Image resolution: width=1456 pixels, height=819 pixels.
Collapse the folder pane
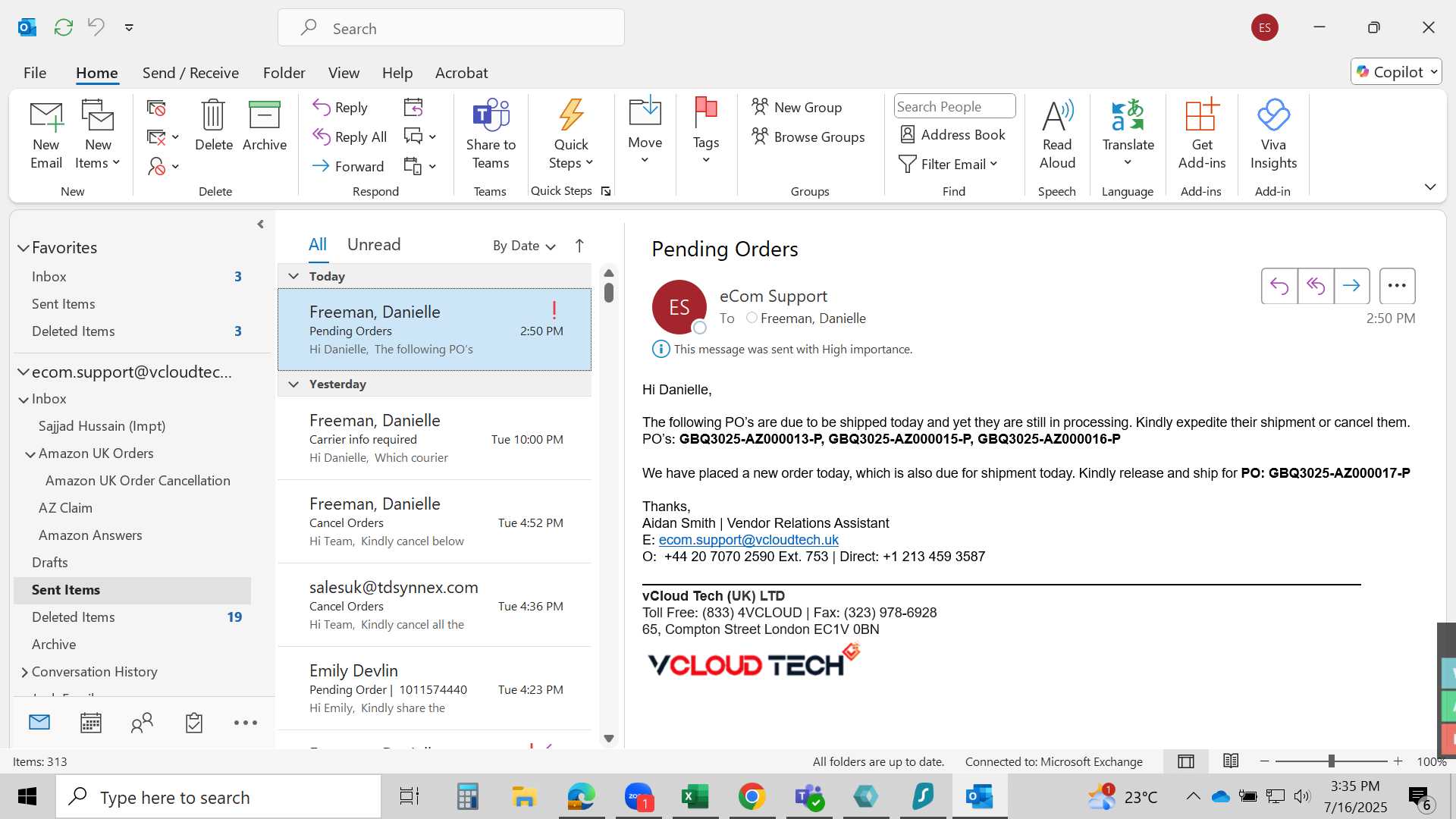[x=260, y=224]
